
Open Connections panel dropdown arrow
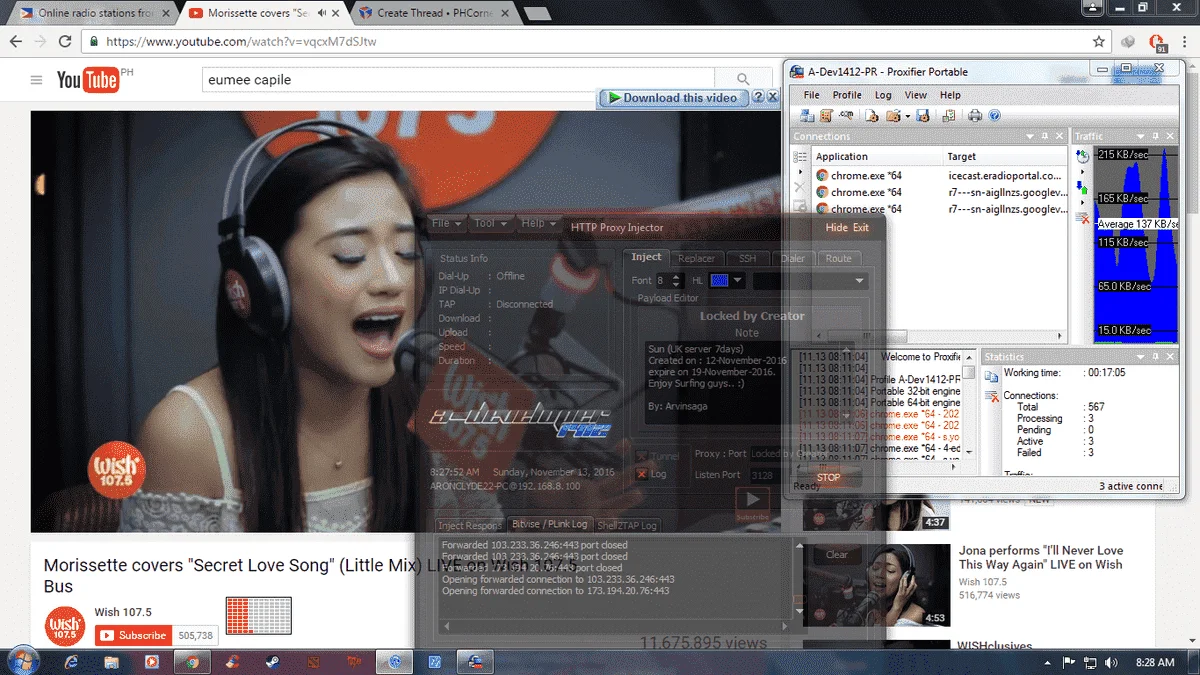(x=1029, y=136)
